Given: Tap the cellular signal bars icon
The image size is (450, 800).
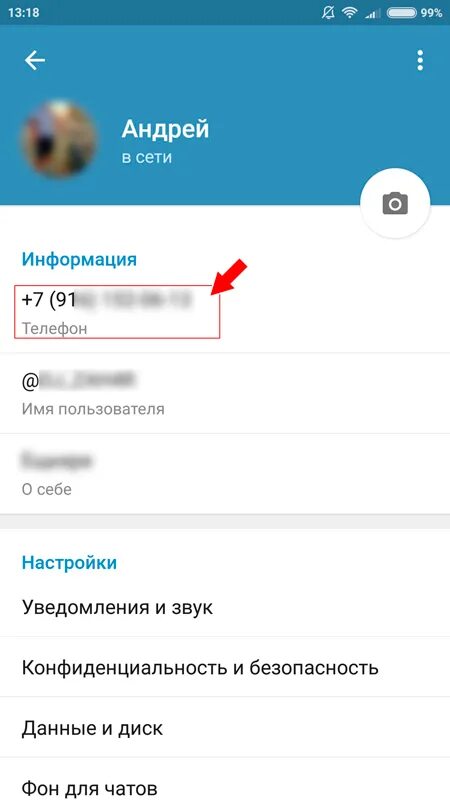Looking at the screenshot, I should (x=372, y=13).
